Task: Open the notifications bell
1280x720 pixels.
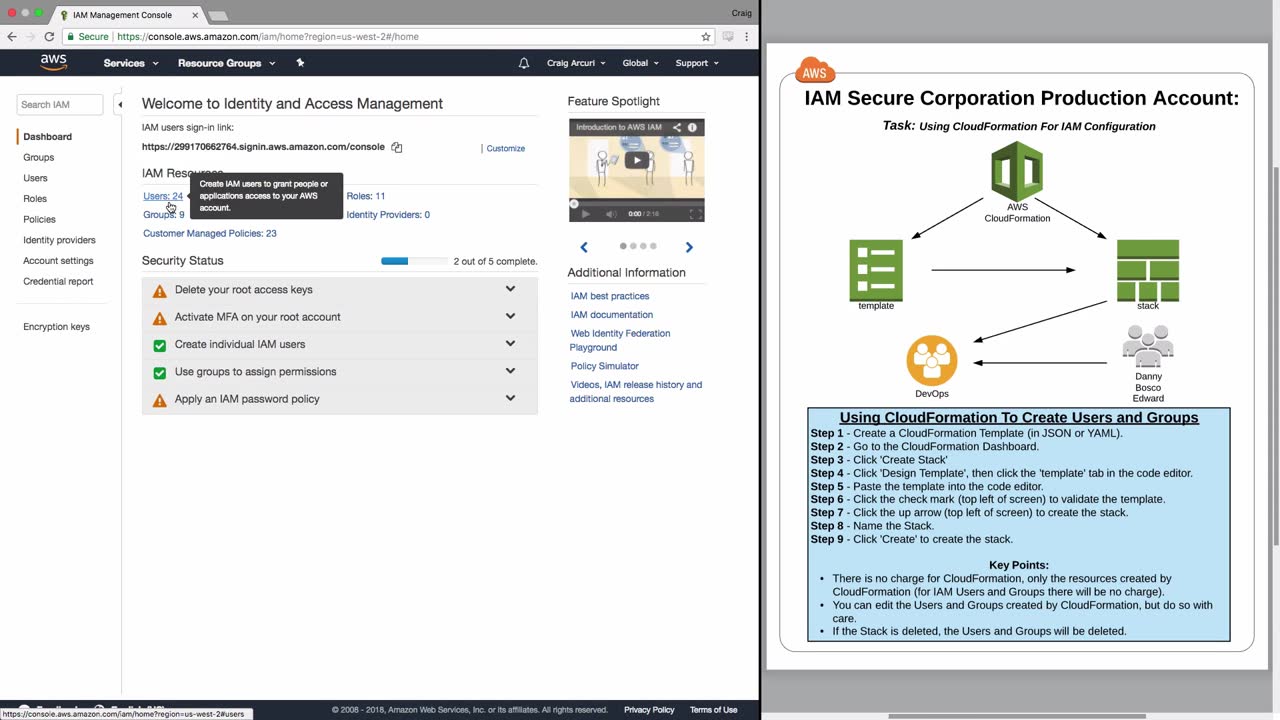Action: [x=524, y=63]
